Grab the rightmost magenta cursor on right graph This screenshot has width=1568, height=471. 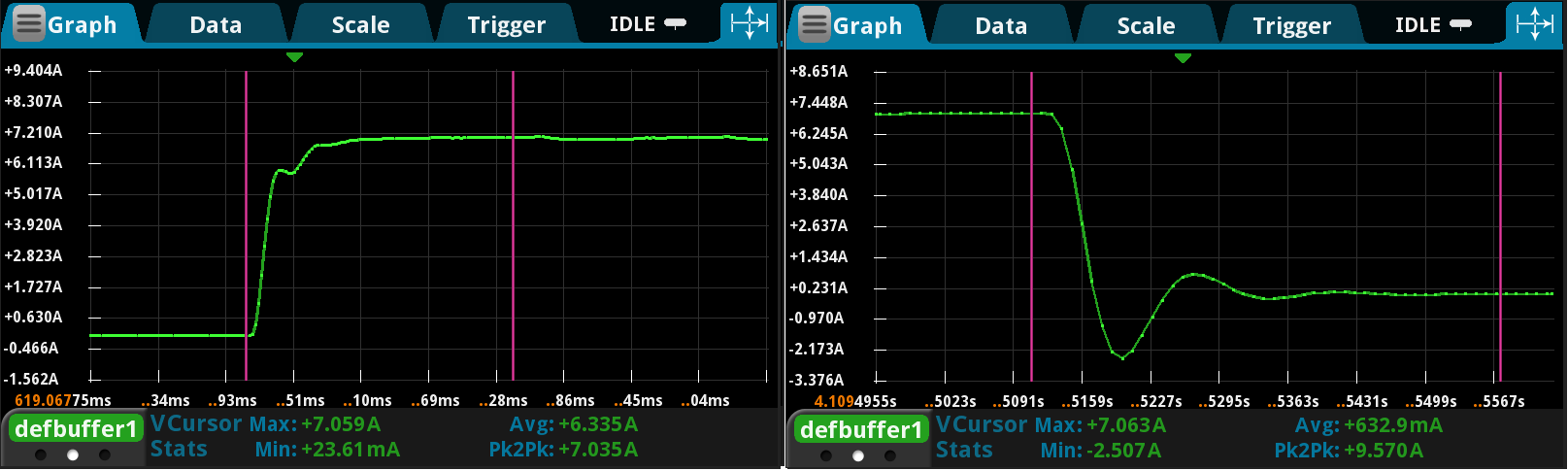pyautogui.click(x=1500, y=223)
